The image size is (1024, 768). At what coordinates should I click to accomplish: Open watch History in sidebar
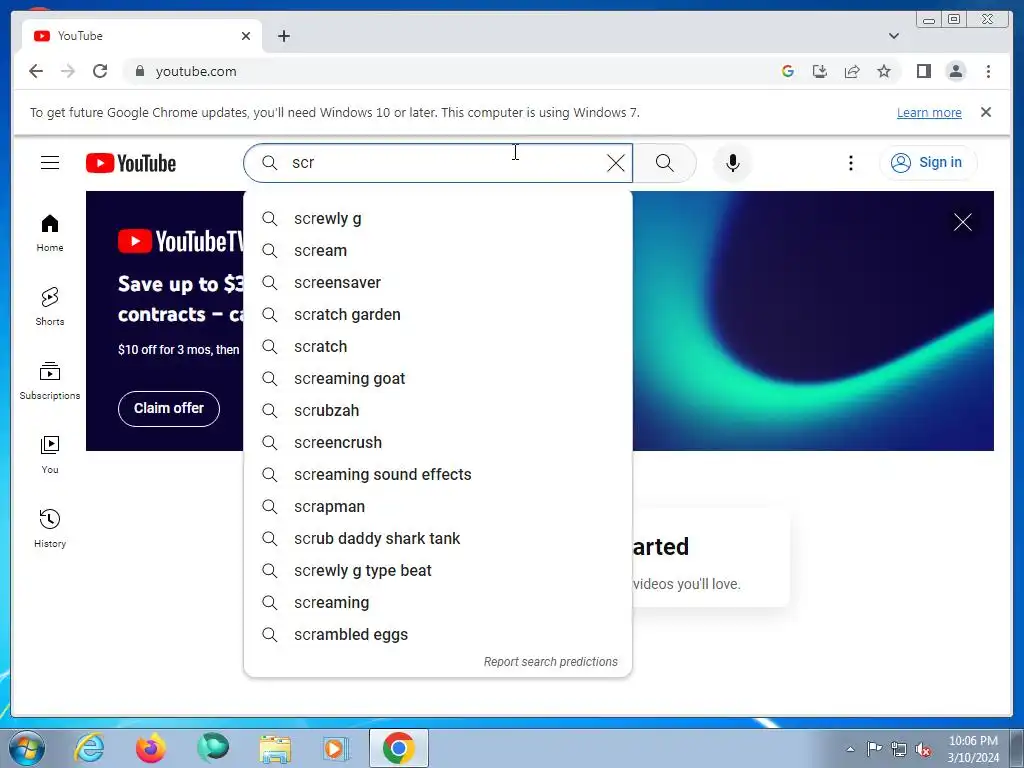click(x=50, y=528)
